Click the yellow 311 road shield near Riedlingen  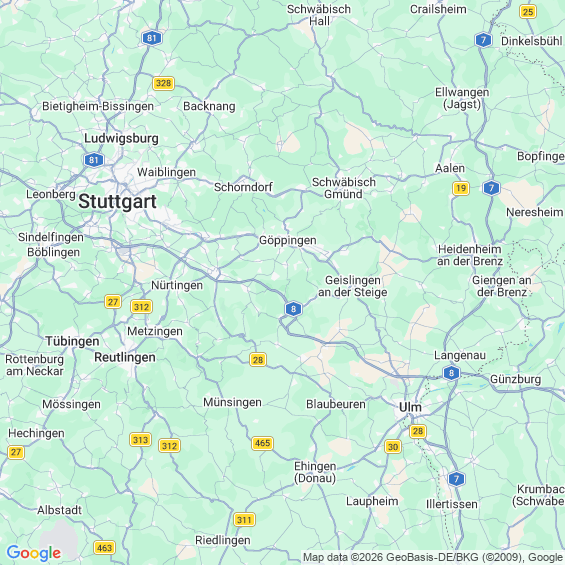coord(244,520)
